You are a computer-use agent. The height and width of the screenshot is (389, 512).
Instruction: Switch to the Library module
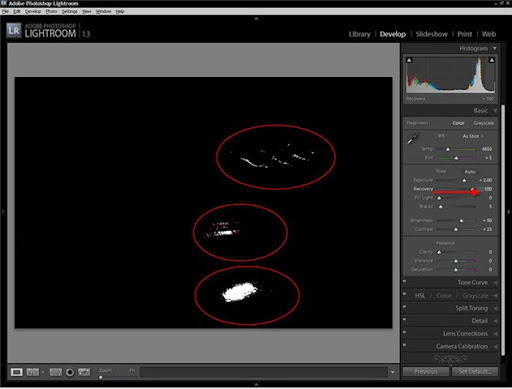tap(359, 34)
